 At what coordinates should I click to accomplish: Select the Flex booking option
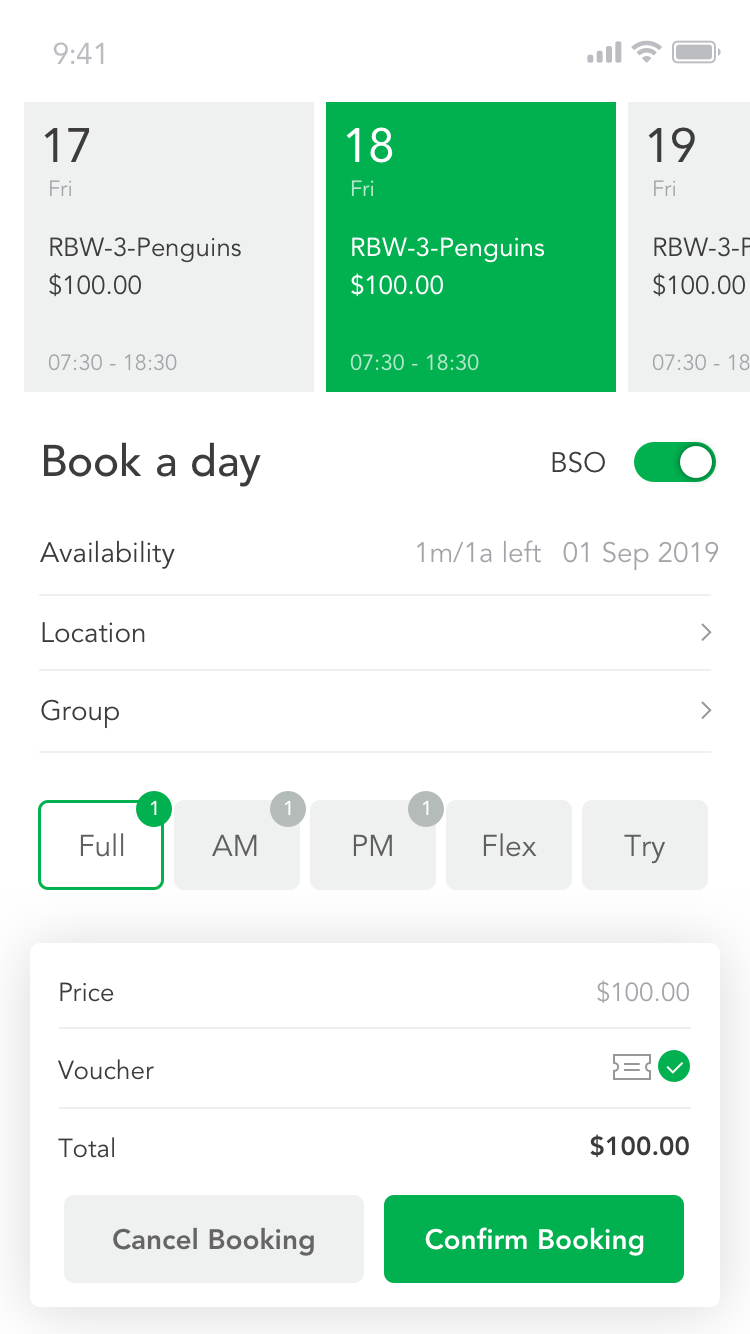[x=509, y=845]
